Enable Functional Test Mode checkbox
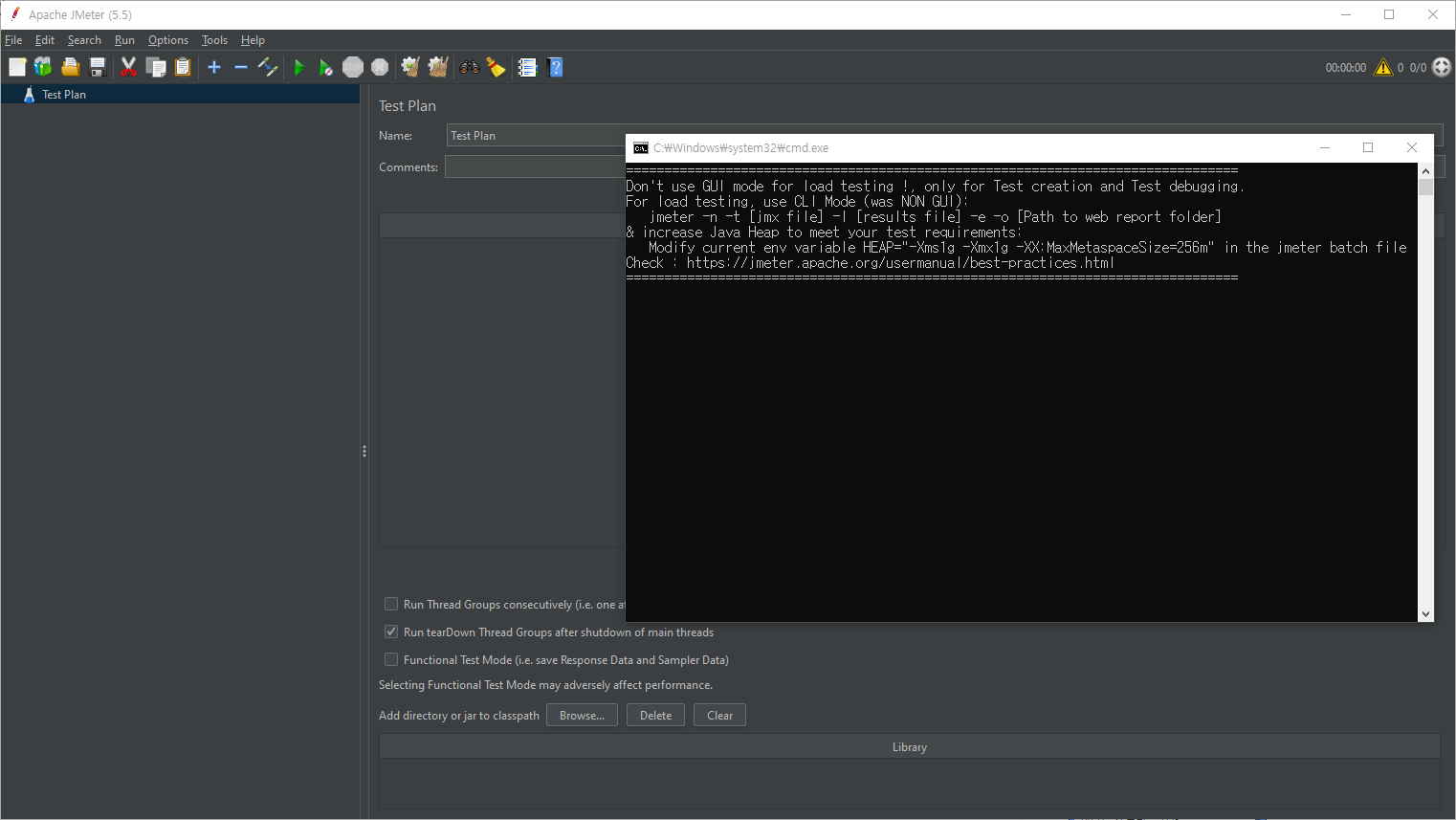This screenshot has width=1456, height=820. pyautogui.click(x=391, y=659)
